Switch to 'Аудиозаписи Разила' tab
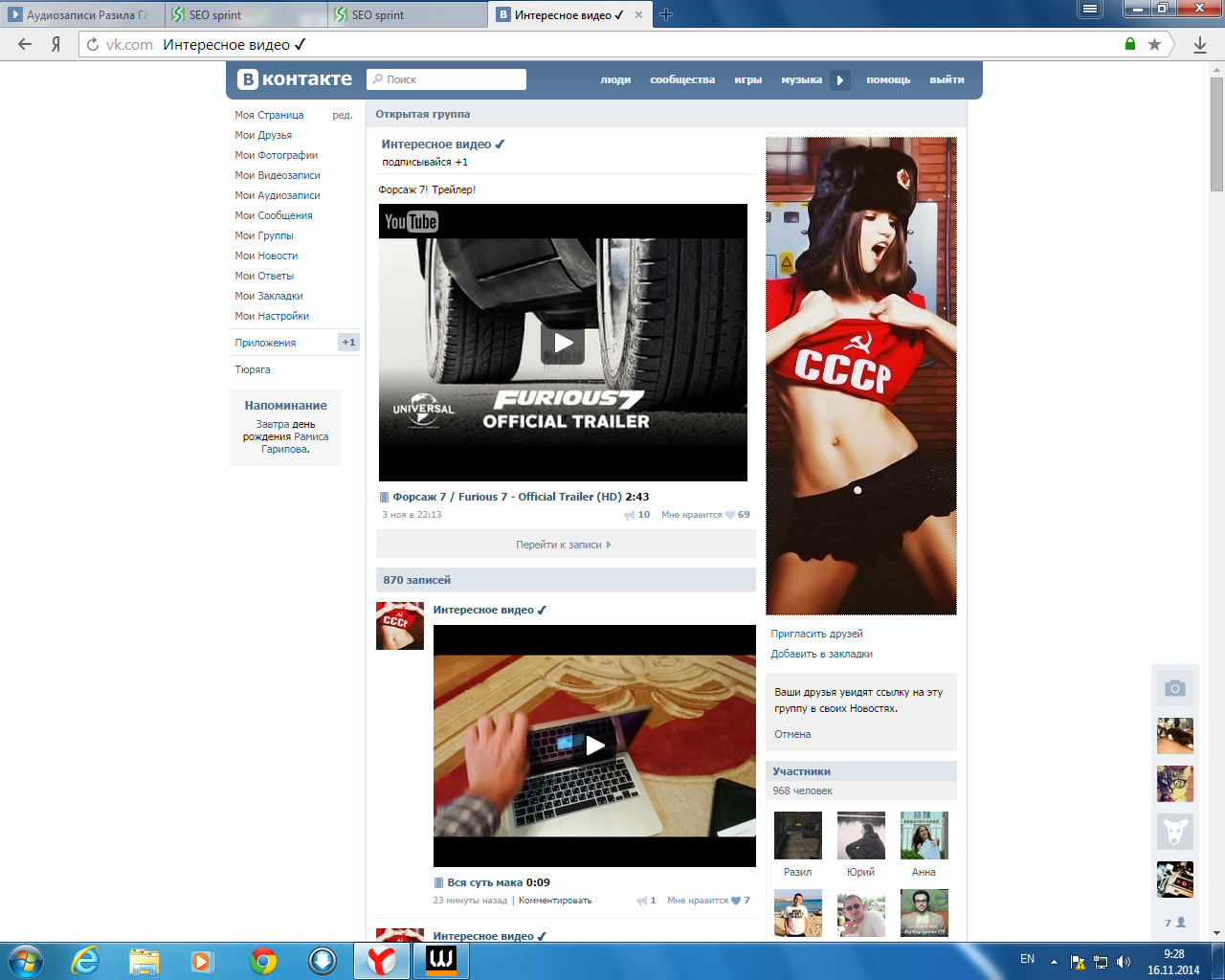 (82, 14)
